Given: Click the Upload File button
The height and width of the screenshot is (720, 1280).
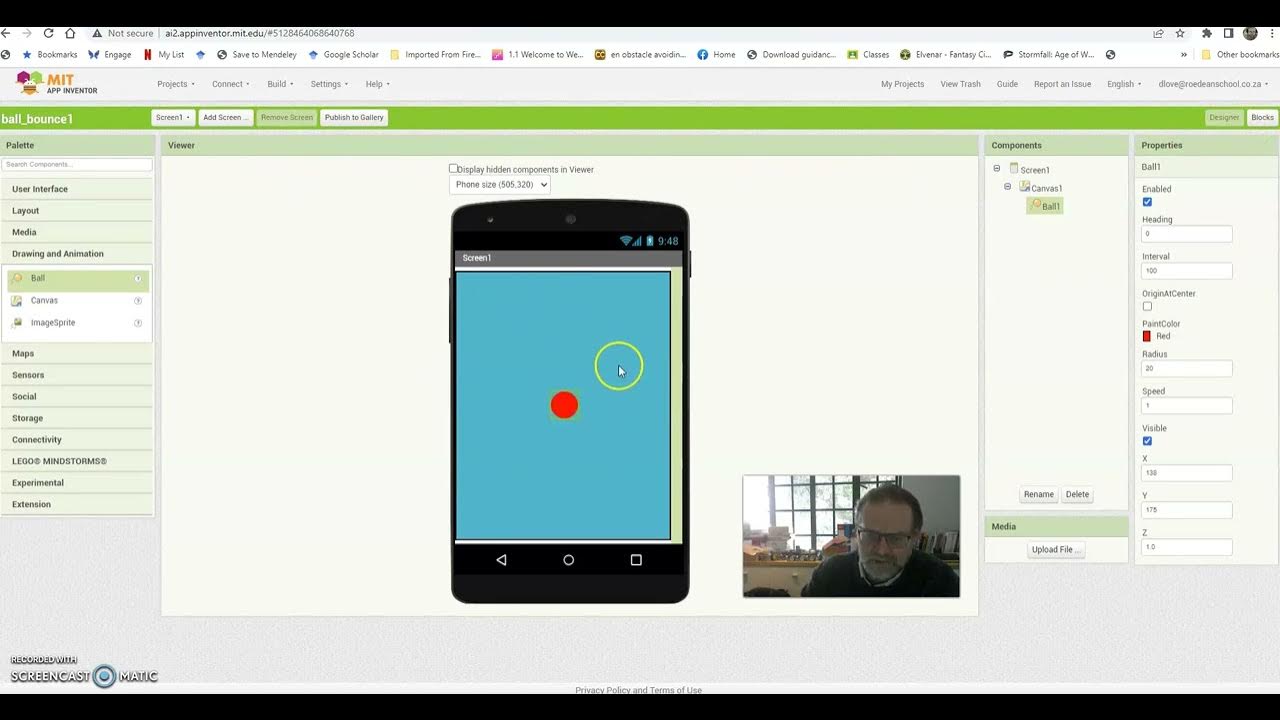Looking at the screenshot, I should tap(1055, 549).
